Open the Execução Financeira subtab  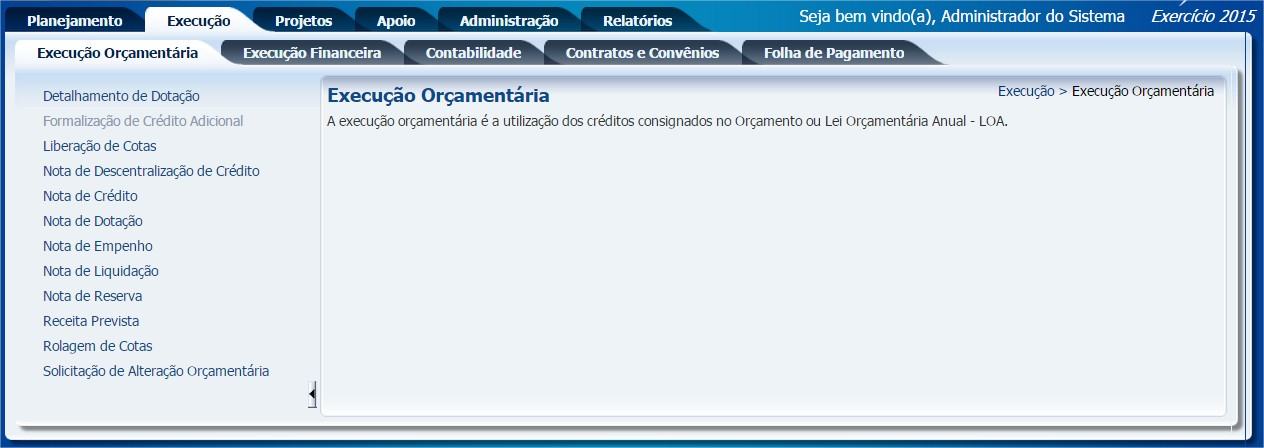point(312,53)
